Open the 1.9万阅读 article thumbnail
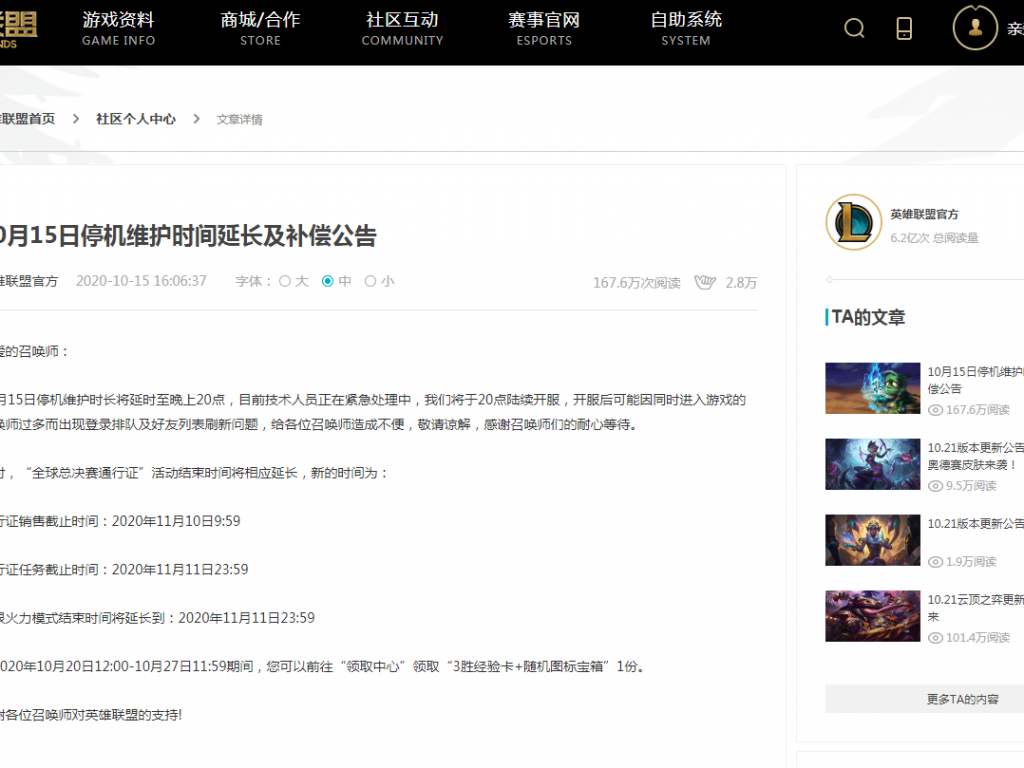This screenshot has height=768, width=1024. point(872,539)
